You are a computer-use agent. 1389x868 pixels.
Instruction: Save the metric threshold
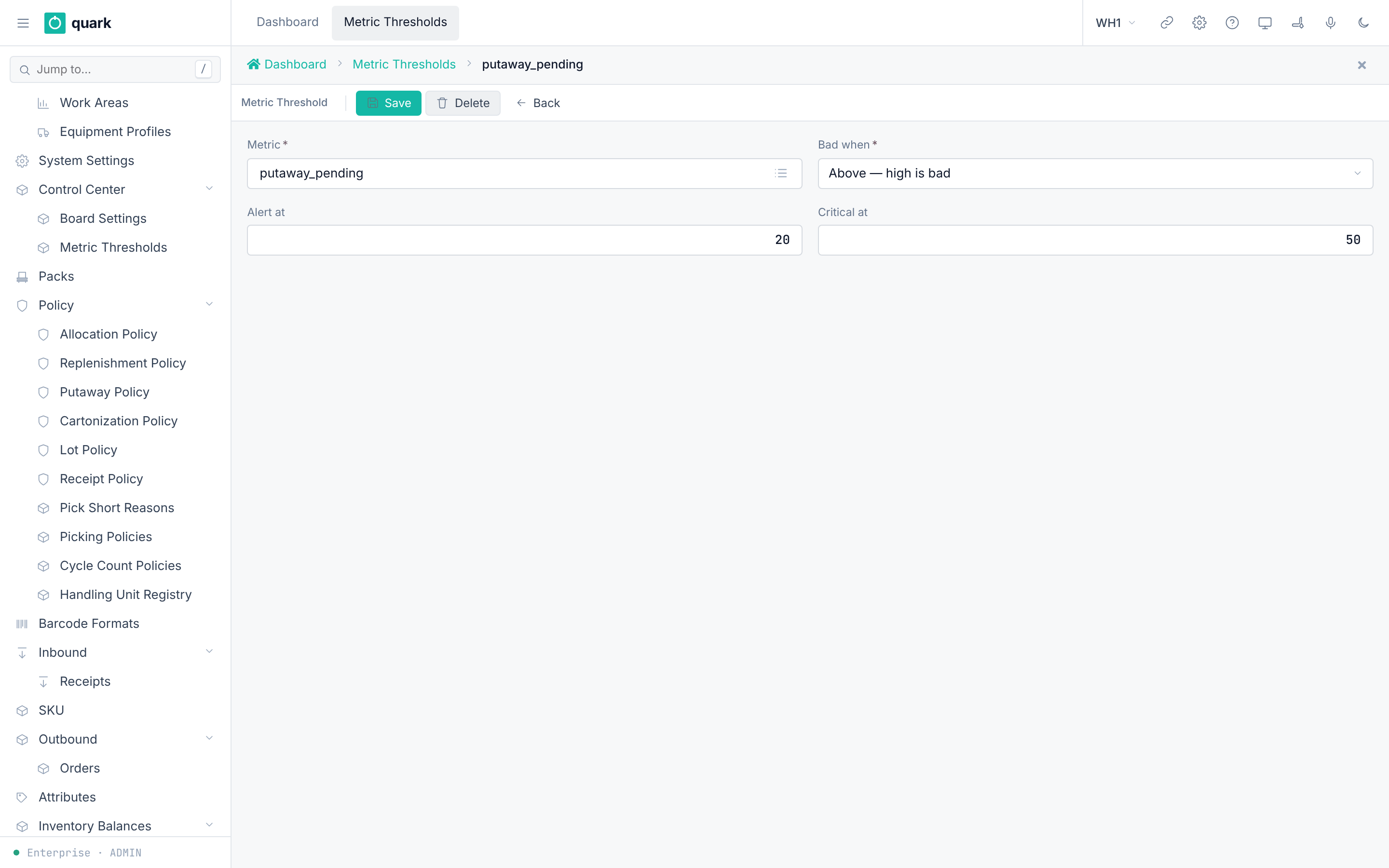point(389,103)
